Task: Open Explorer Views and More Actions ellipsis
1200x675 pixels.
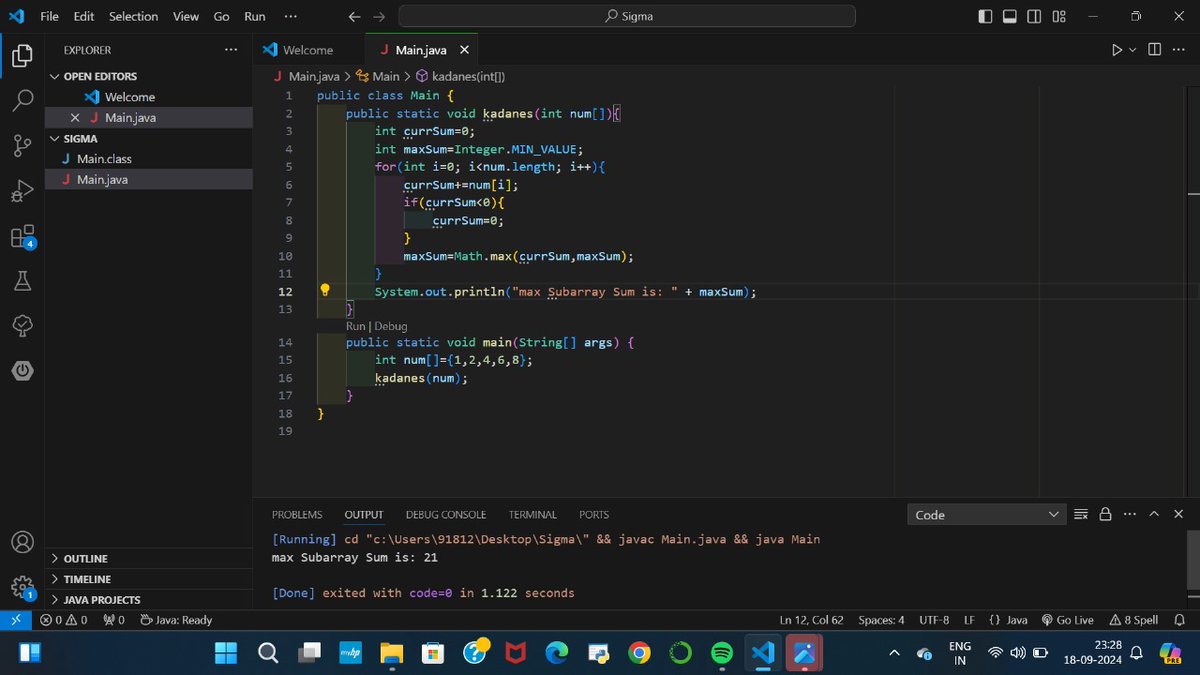Action: [231, 50]
